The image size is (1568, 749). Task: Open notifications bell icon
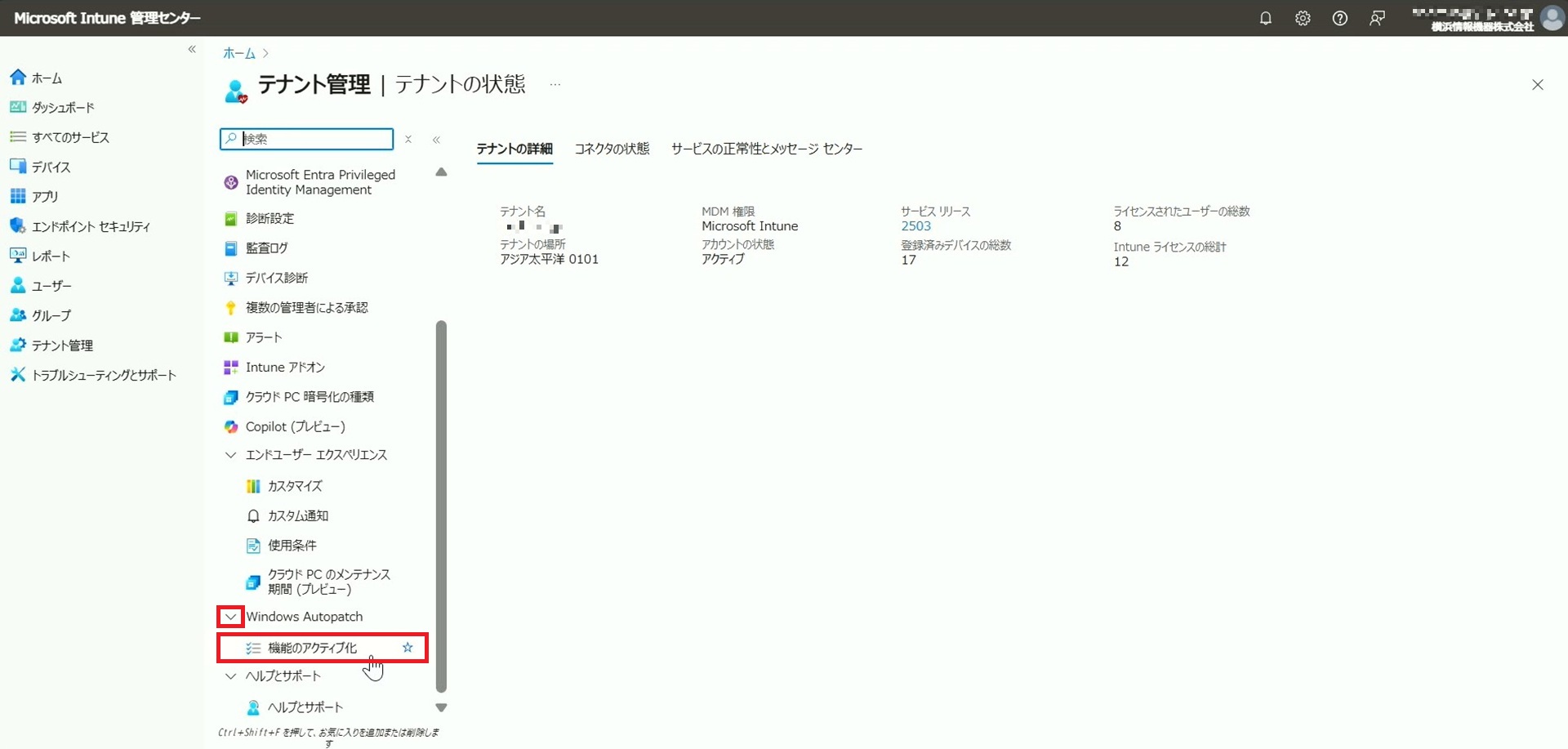click(1265, 18)
